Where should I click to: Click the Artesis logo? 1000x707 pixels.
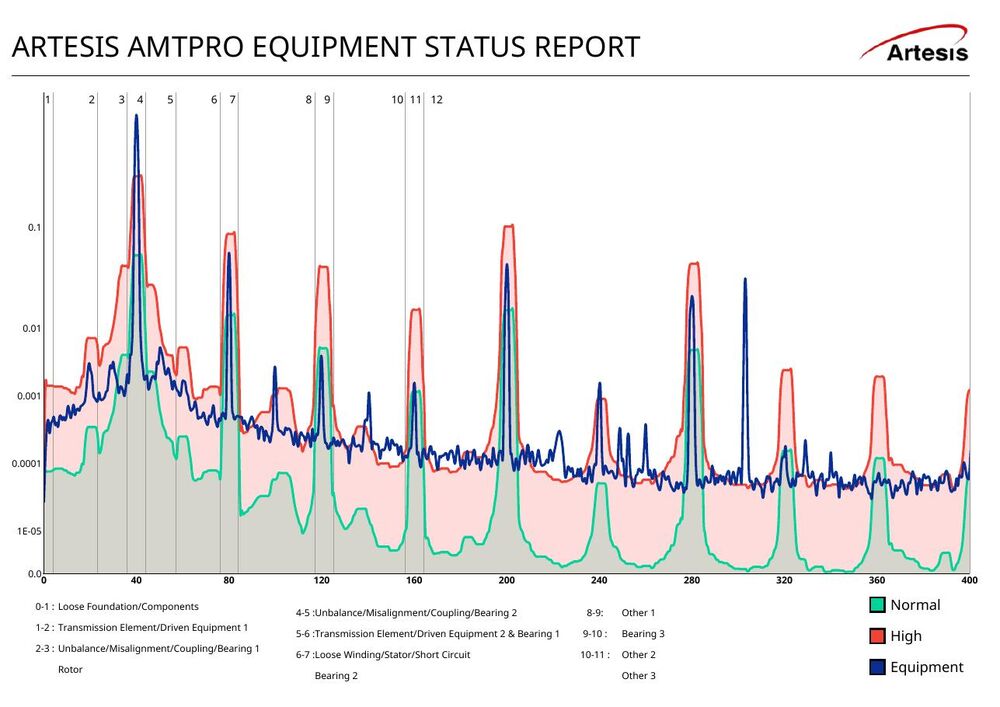click(x=914, y=44)
